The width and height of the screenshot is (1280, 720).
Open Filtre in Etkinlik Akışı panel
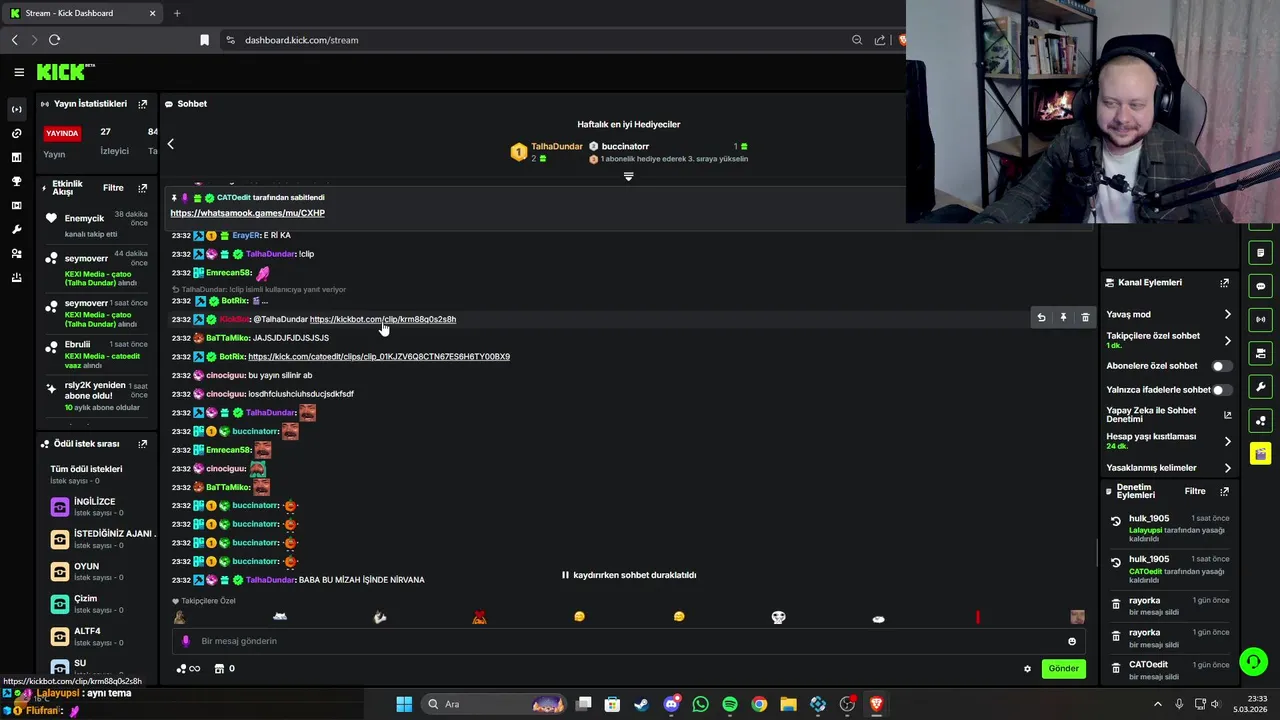point(113,188)
